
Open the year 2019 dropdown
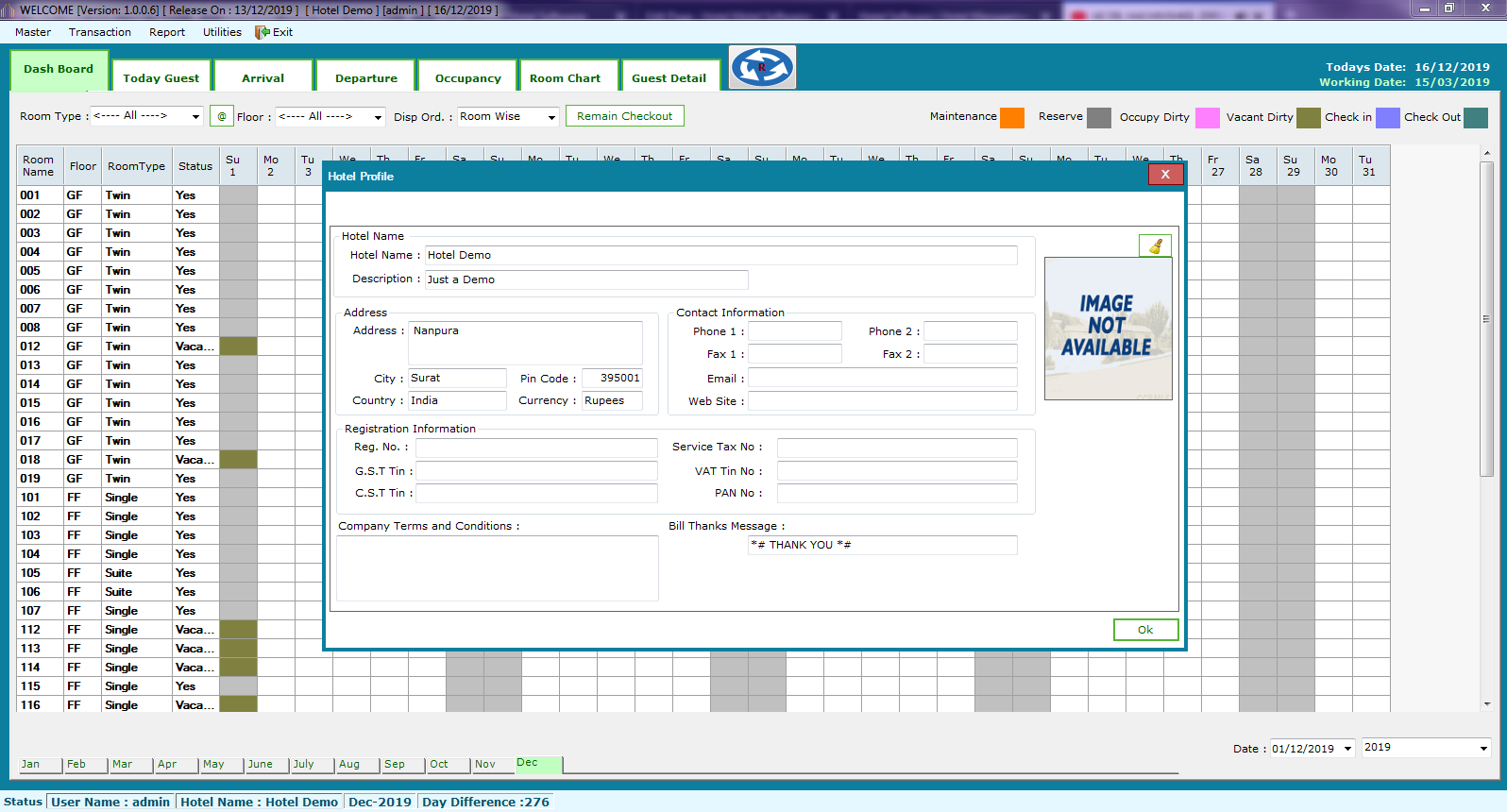[x=1482, y=748]
